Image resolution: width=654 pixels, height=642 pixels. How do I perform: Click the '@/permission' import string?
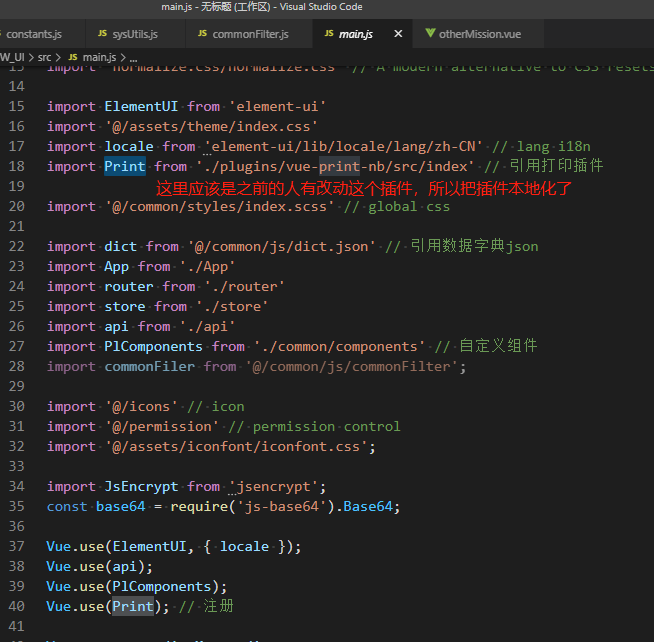point(162,427)
